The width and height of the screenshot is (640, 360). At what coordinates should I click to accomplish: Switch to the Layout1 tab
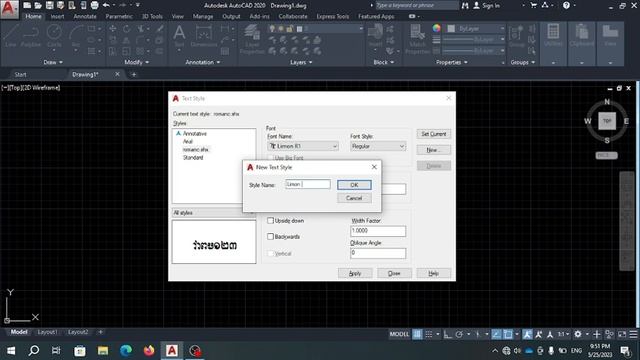point(47,332)
